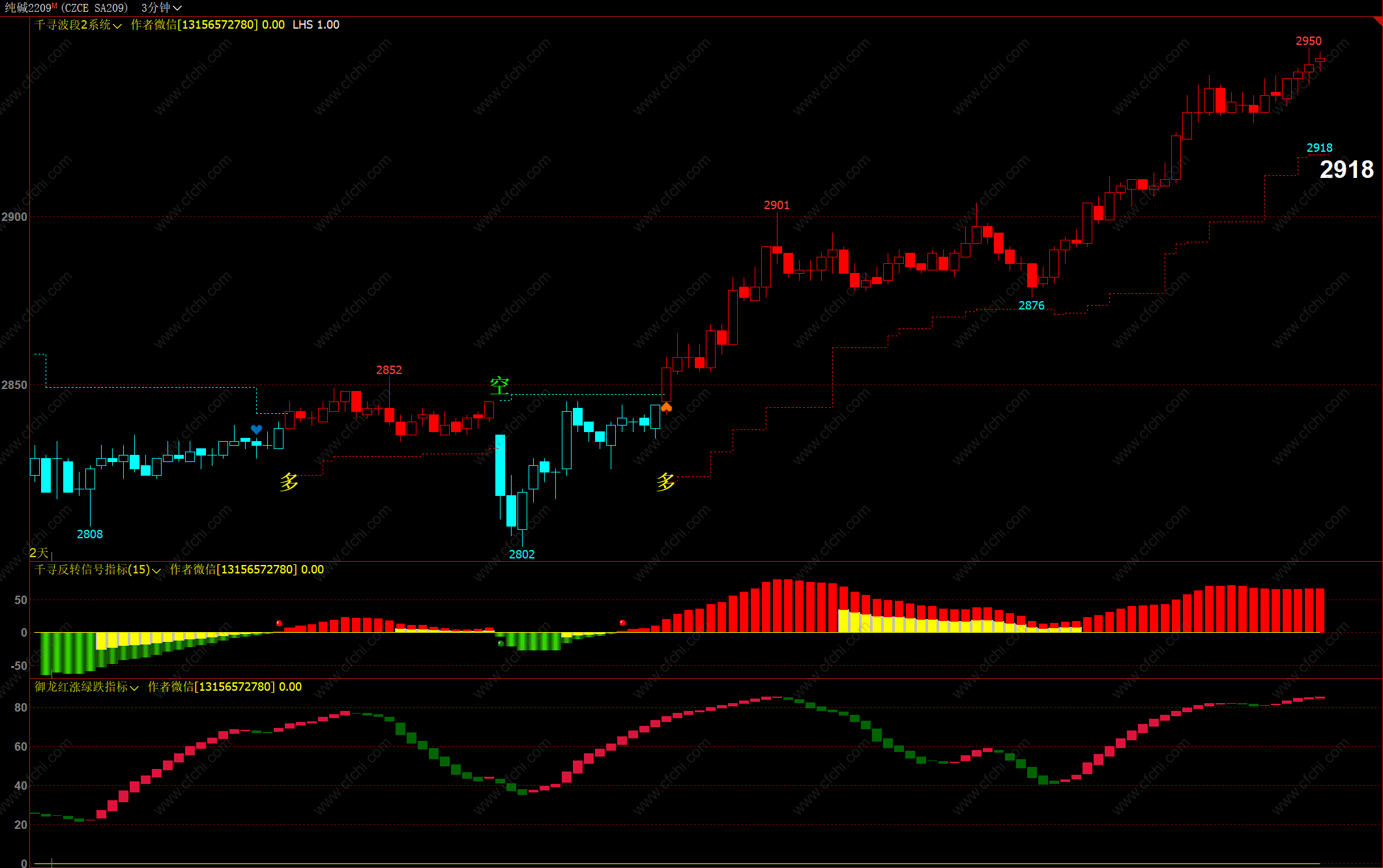Click the 2901 peak price marker
Screen dimensions: 1383x868
(776, 205)
